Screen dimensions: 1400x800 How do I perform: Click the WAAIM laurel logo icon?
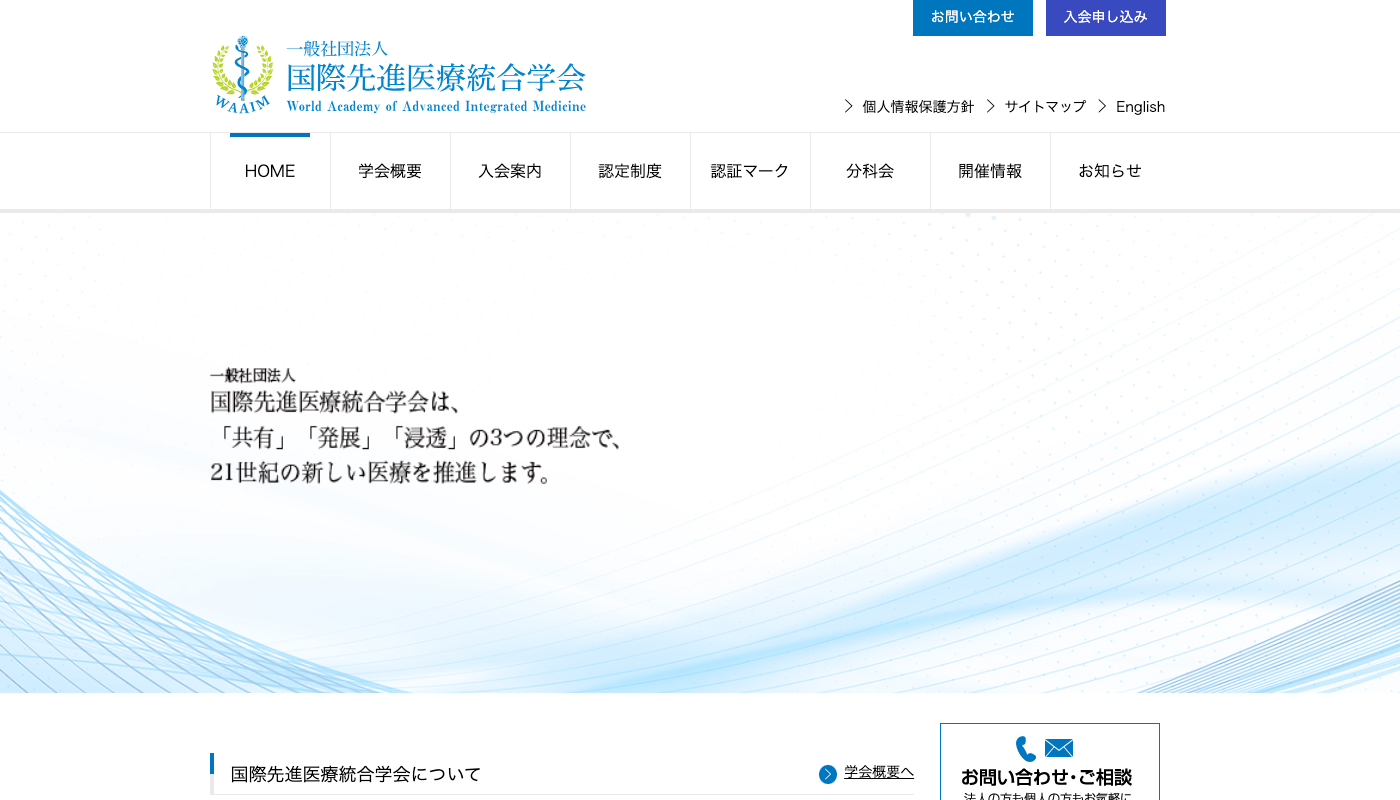coord(241,74)
